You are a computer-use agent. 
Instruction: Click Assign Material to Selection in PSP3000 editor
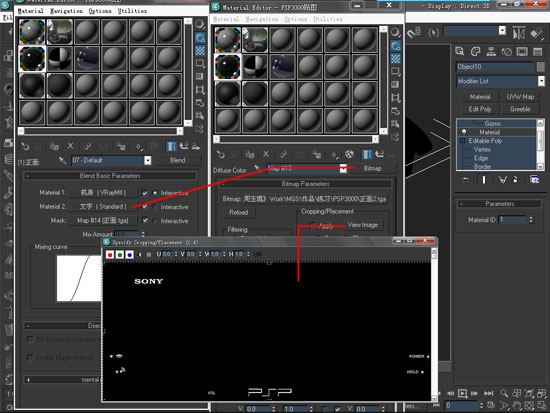[250, 154]
